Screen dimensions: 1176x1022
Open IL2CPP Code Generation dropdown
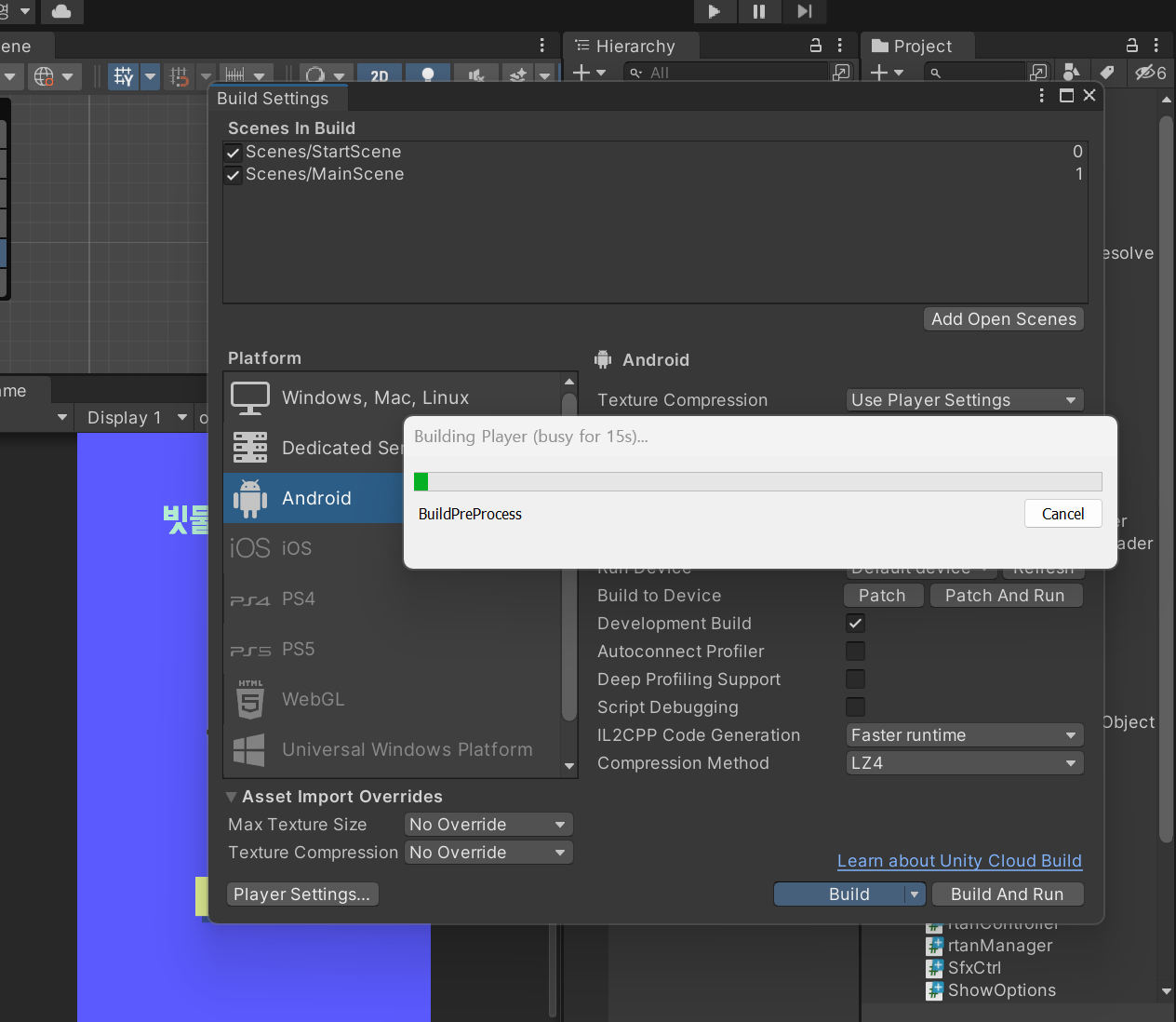click(965, 735)
